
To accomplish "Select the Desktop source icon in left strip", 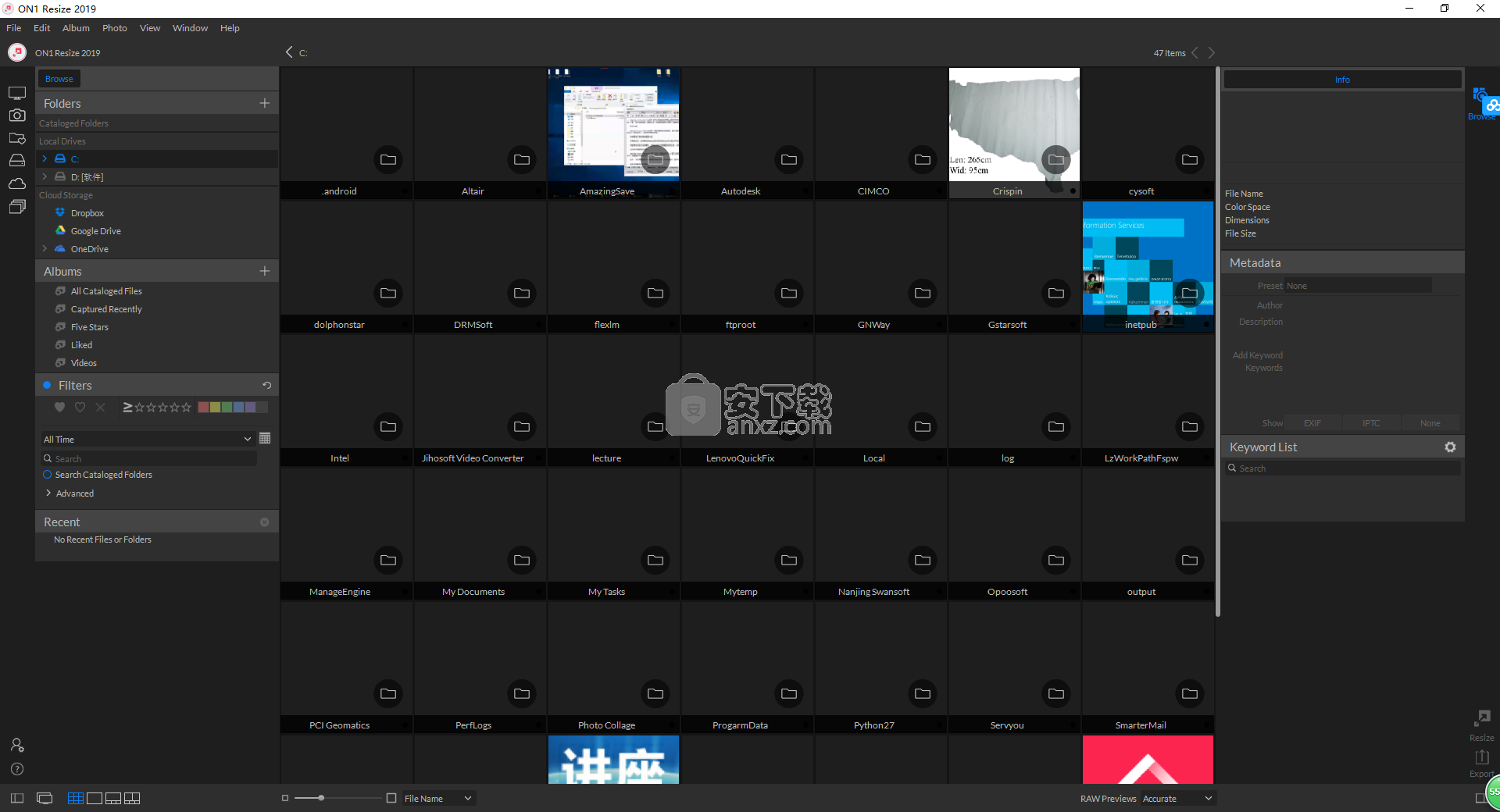I will 17,93.
